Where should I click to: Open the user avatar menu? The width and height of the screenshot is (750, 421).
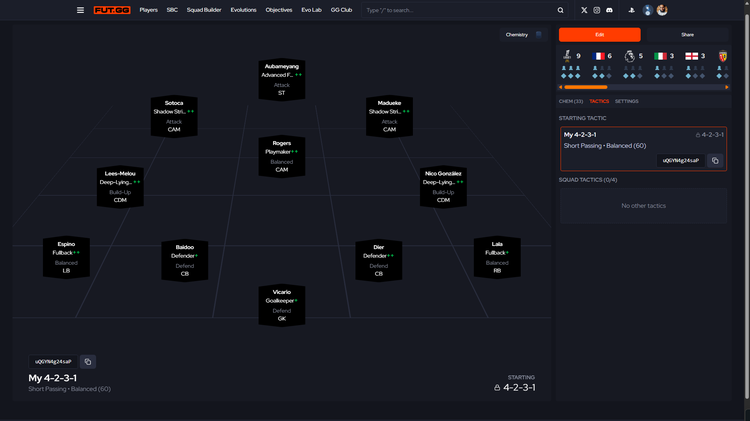(x=662, y=10)
